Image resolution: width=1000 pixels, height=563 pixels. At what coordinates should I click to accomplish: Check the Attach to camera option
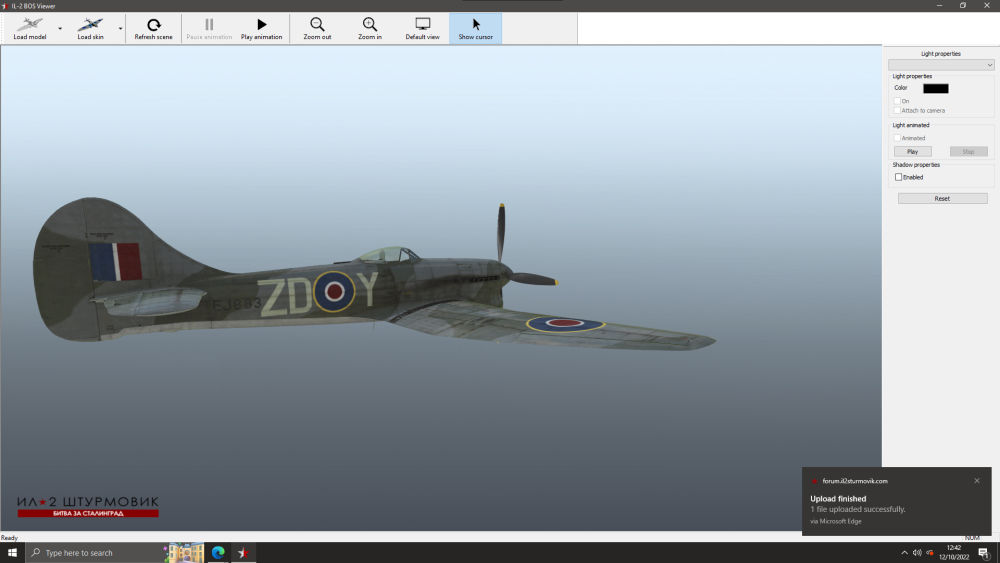(x=898, y=110)
